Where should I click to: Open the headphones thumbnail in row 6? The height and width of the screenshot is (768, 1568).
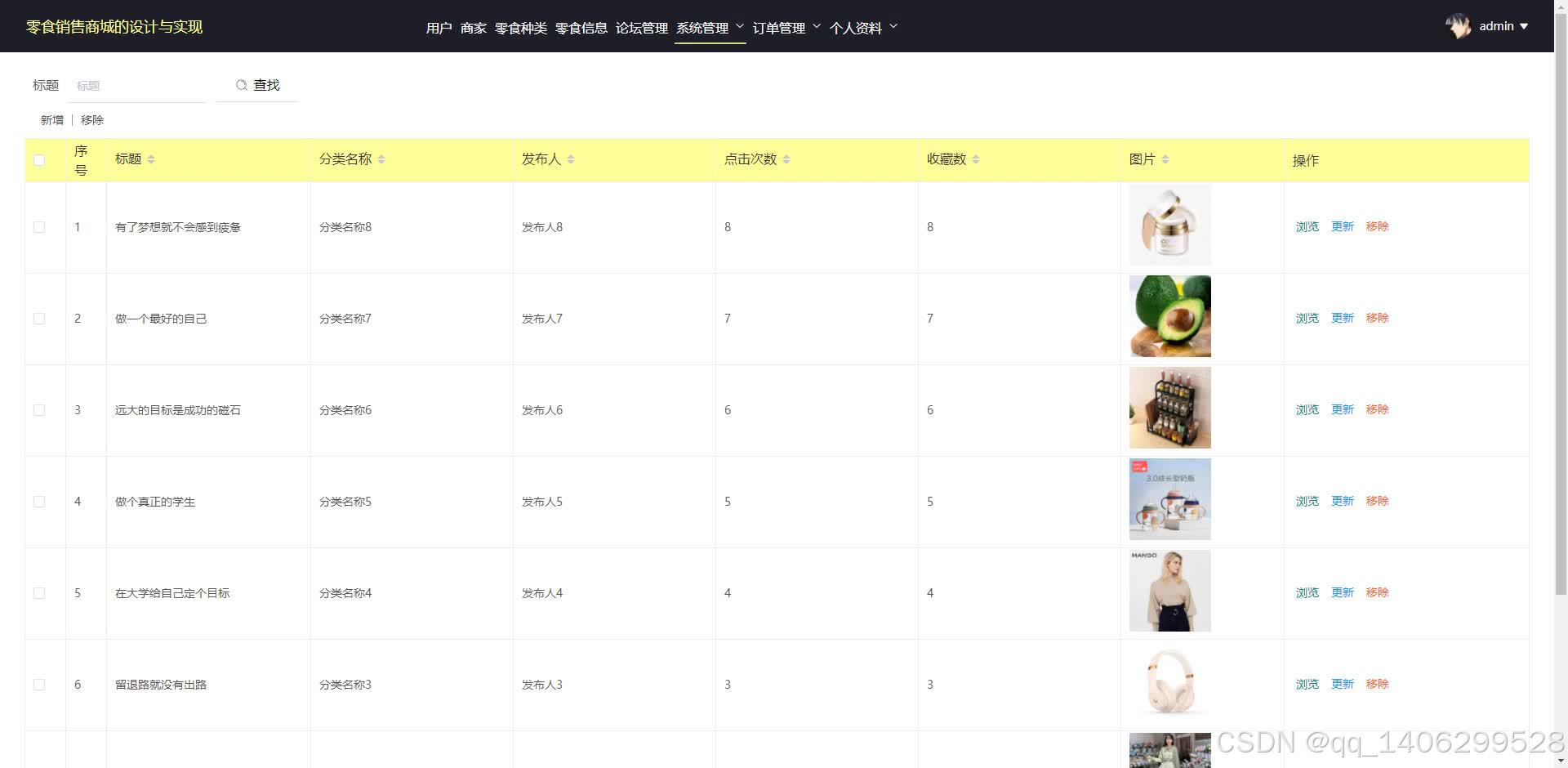[1170, 682]
